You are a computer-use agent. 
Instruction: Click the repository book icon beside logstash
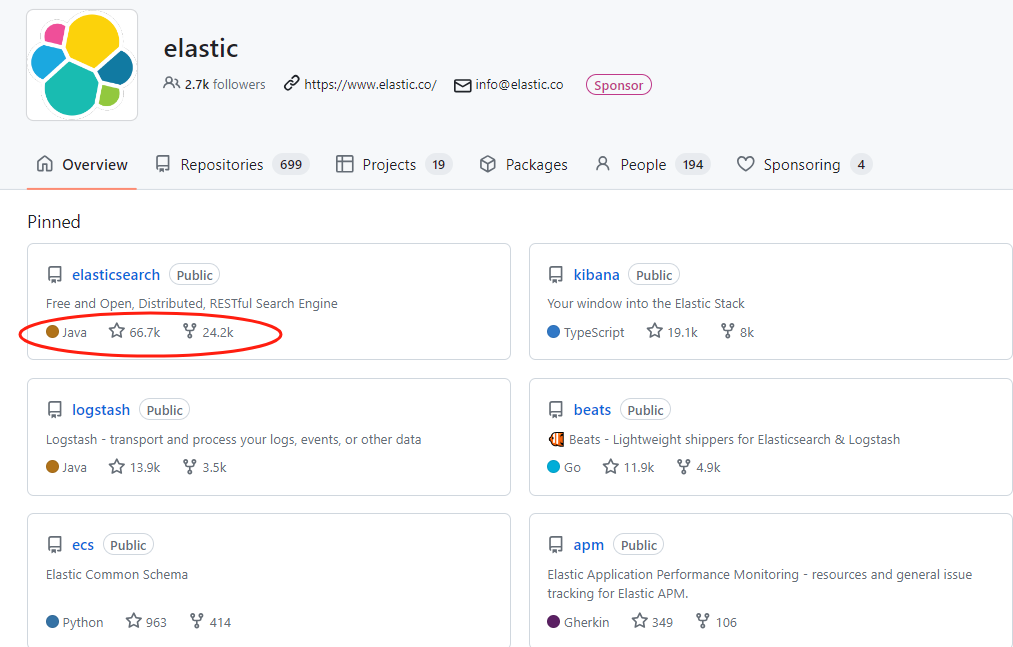(x=55, y=409)
